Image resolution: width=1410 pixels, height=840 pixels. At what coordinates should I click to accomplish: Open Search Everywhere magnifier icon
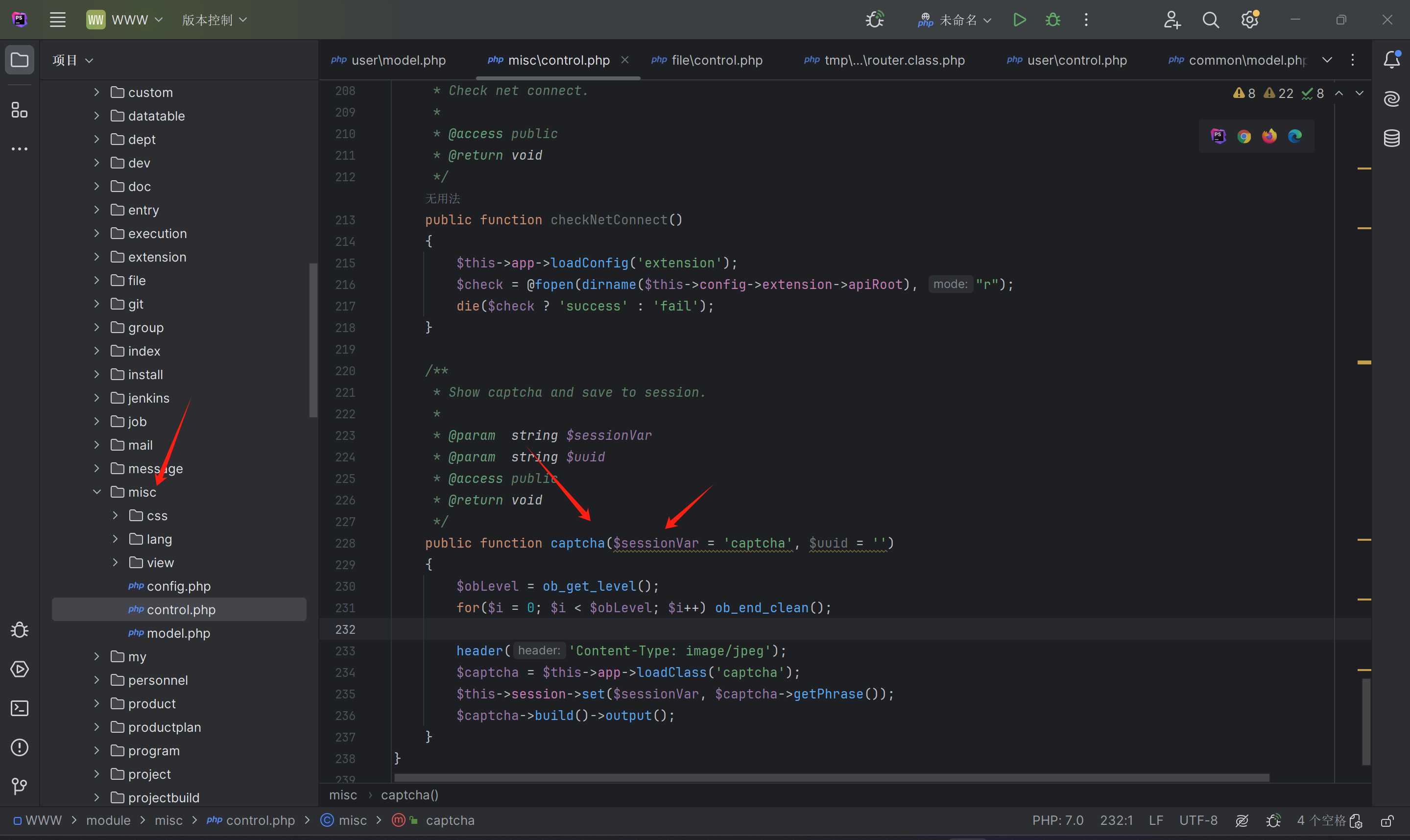tap(1210, 20)
